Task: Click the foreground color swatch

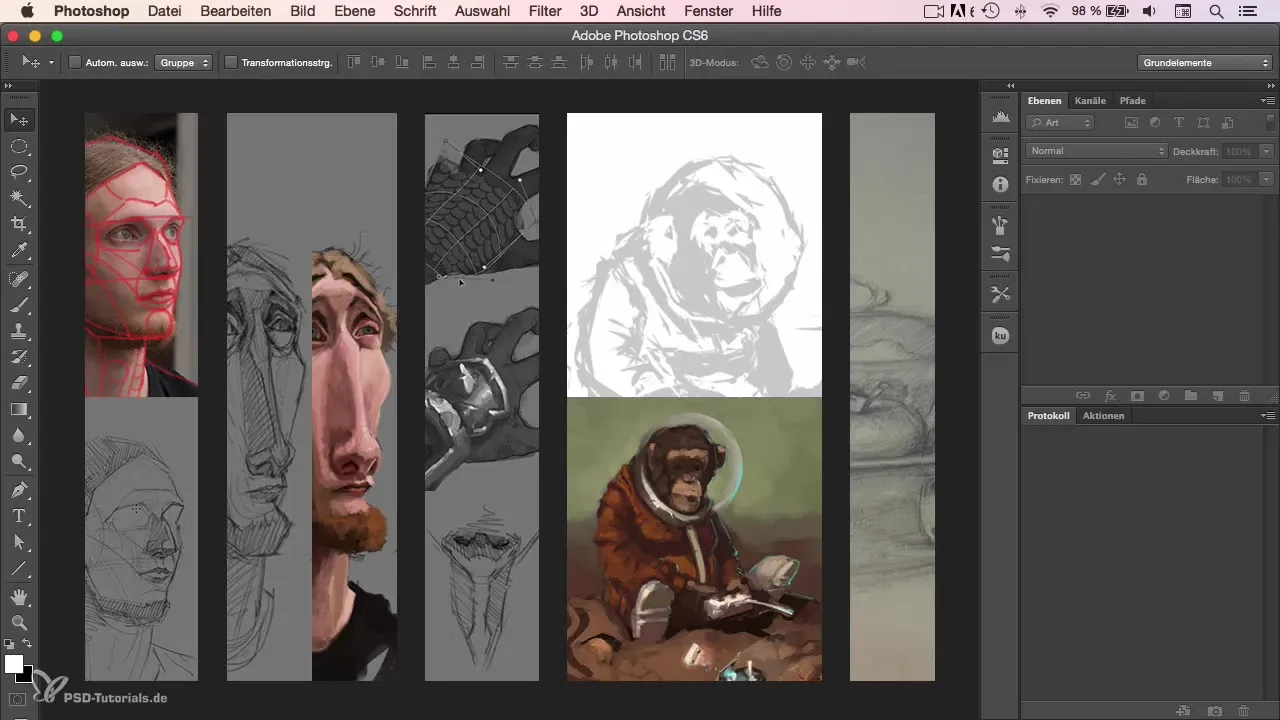Action: pos(14,664)
